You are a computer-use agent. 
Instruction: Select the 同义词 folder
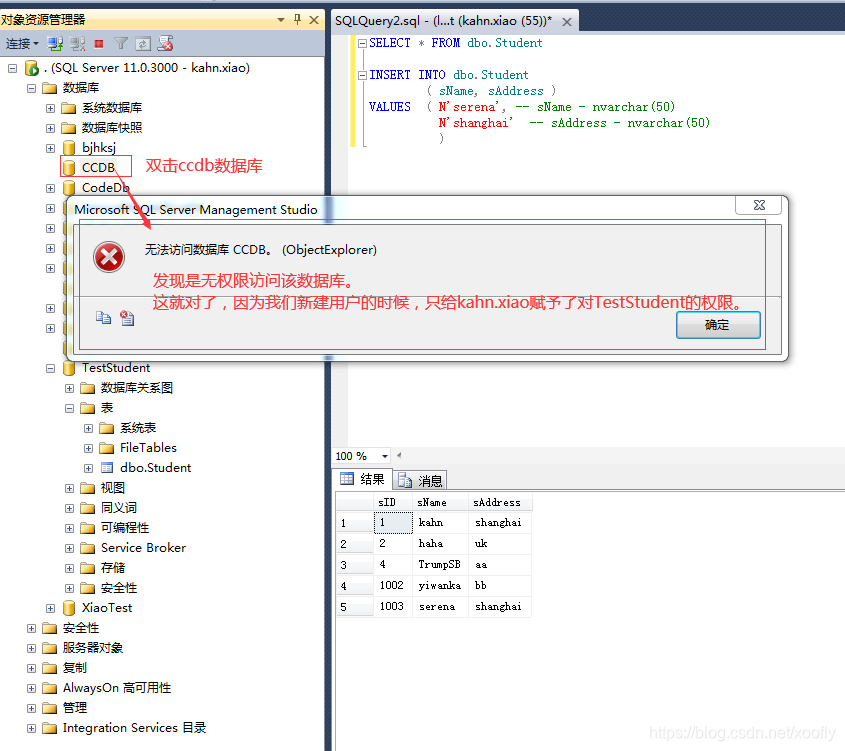pyautogui.click(x=119, y=508)
